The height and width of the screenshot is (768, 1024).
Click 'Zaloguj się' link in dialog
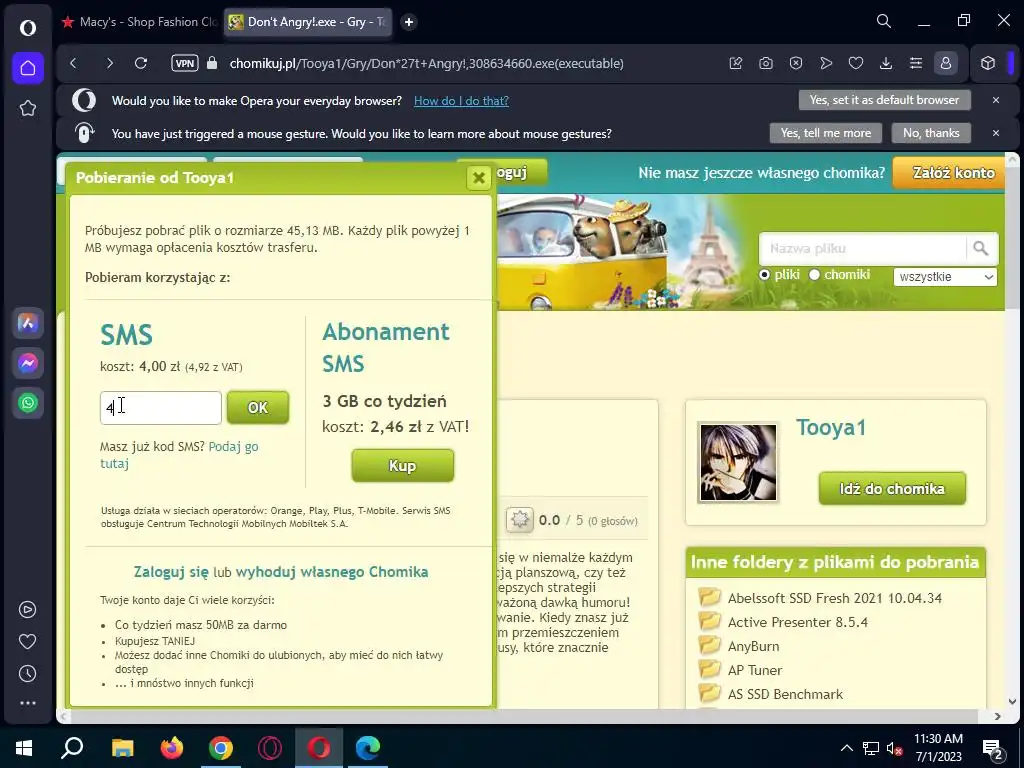(x=171, y=572)
